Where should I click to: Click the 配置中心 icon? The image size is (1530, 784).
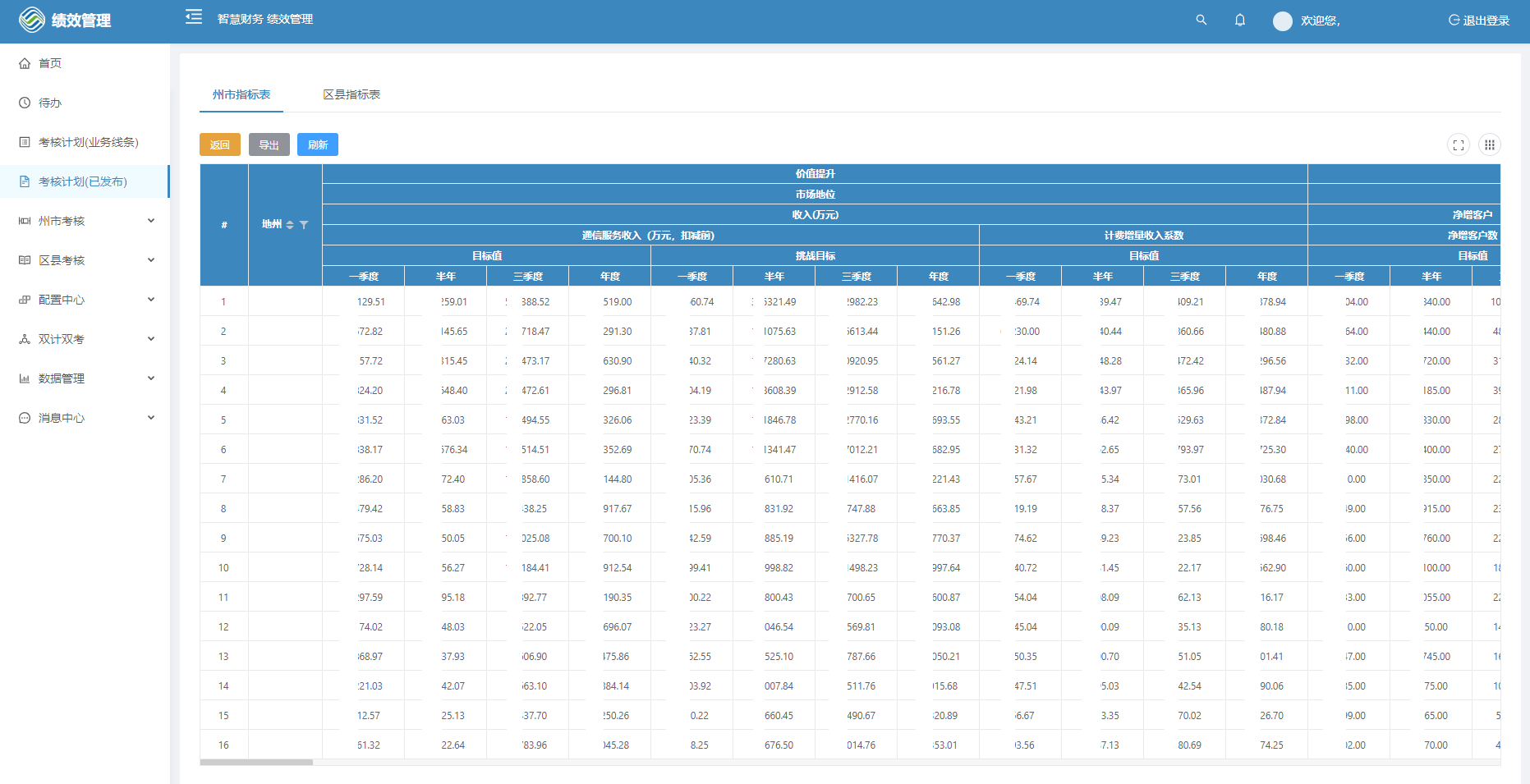(x=25, y=300)
